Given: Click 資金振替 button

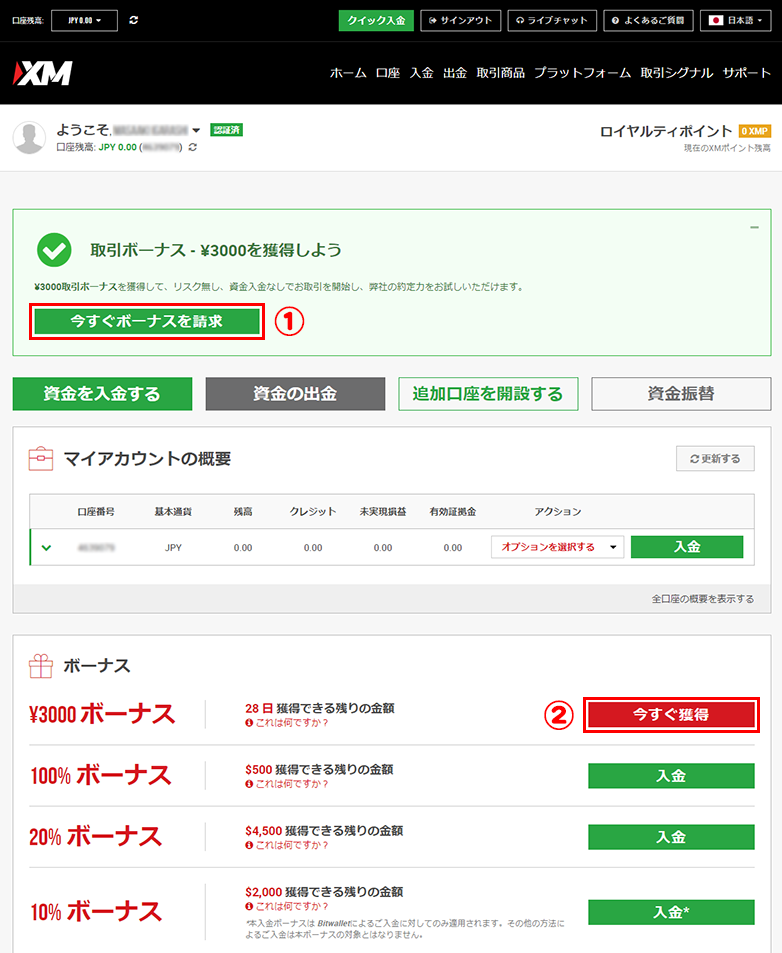Looking at the screenshot, I should 681,394.
